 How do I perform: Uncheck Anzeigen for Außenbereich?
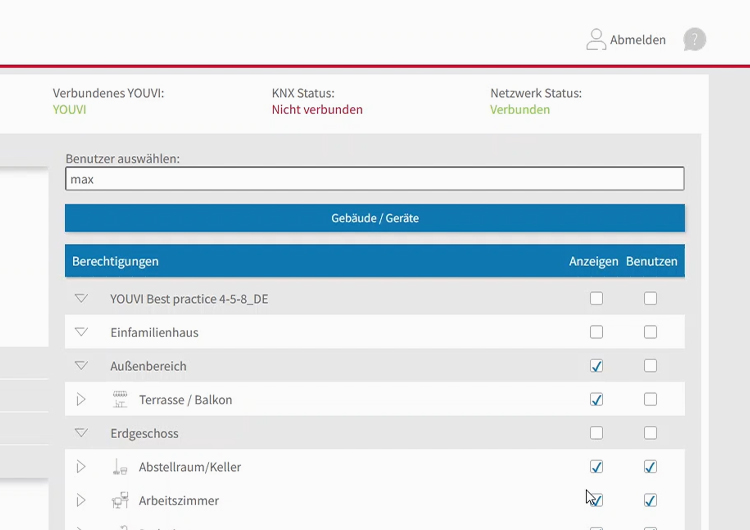596,366
